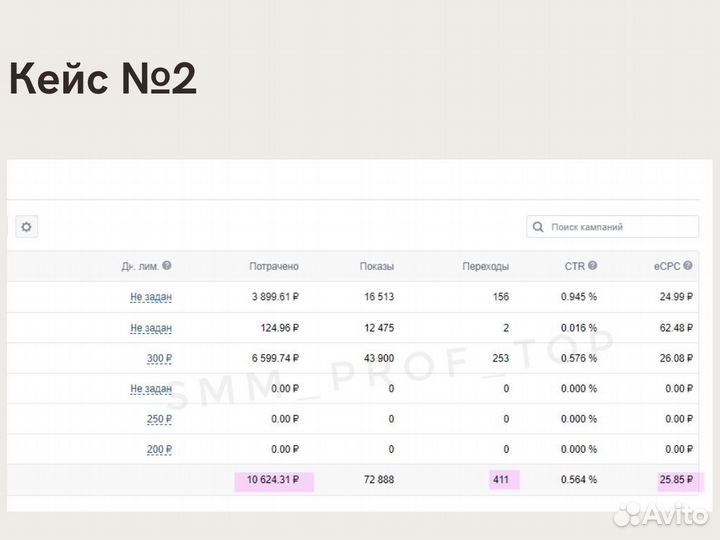The image size is (720, 540).
Task: Sort by the Показы column header
Action: pos(377,266)
